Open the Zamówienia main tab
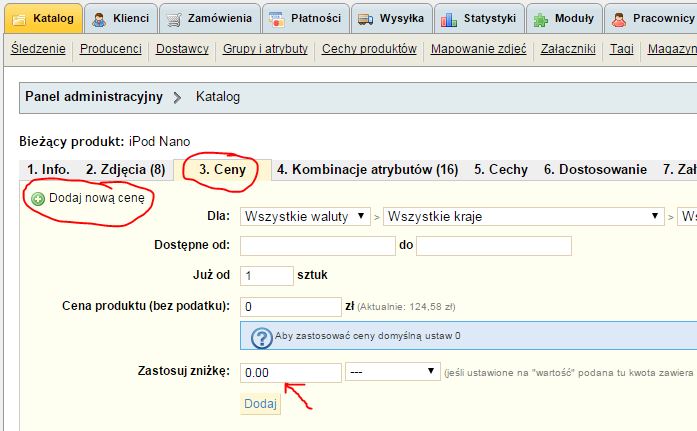The width and height of the screenshot is (697, 431). 210,18
